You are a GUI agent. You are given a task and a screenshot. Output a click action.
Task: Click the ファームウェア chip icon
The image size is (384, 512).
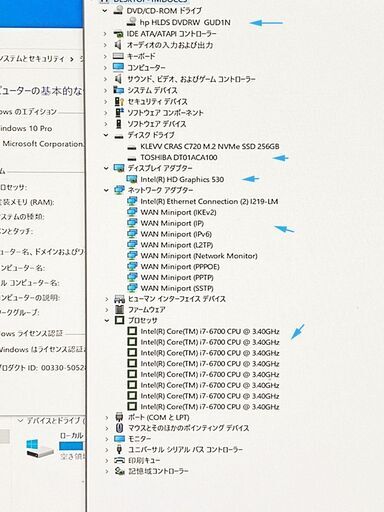(x=119, y=310)
